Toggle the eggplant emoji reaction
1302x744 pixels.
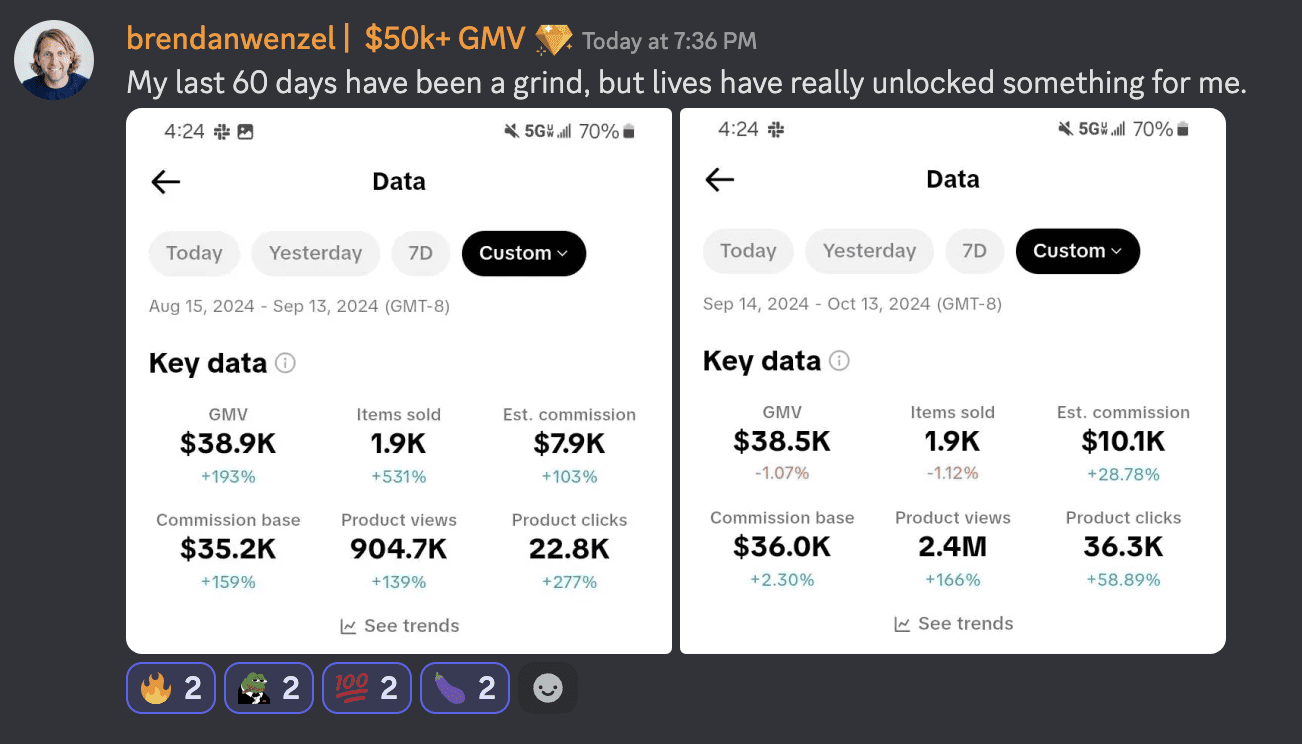pos(464,687)
